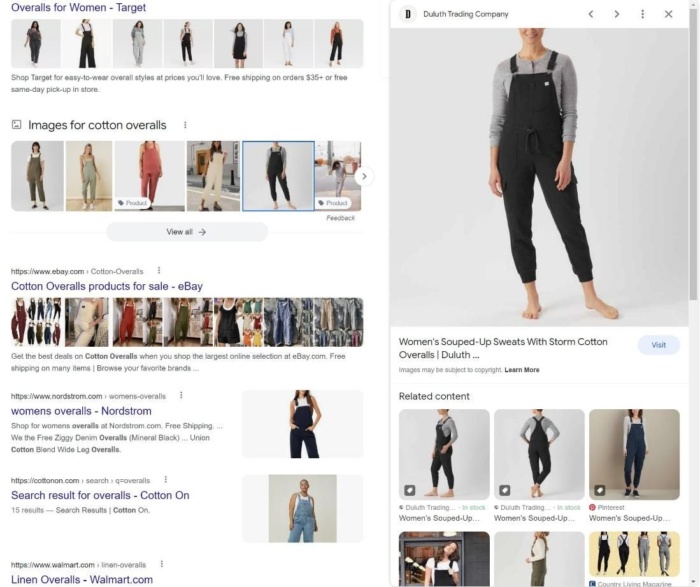Select red overalls product image thumbnail
This screenshot has width=700, height=587.
tap(150, 176)
